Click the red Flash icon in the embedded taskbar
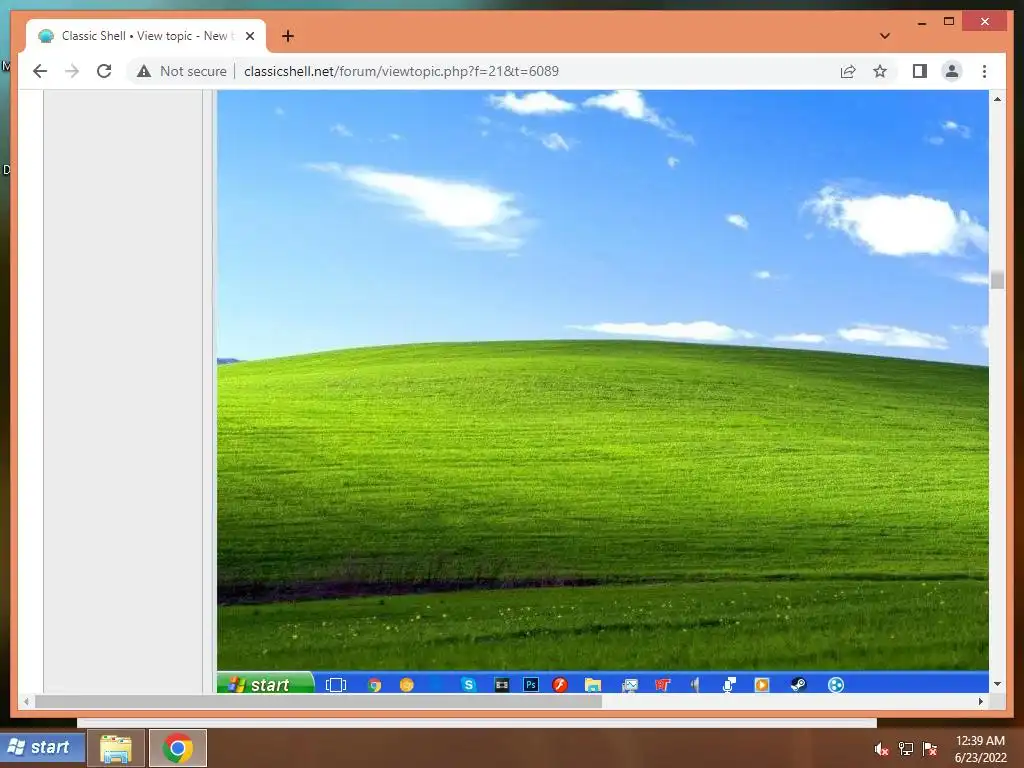 560,684
